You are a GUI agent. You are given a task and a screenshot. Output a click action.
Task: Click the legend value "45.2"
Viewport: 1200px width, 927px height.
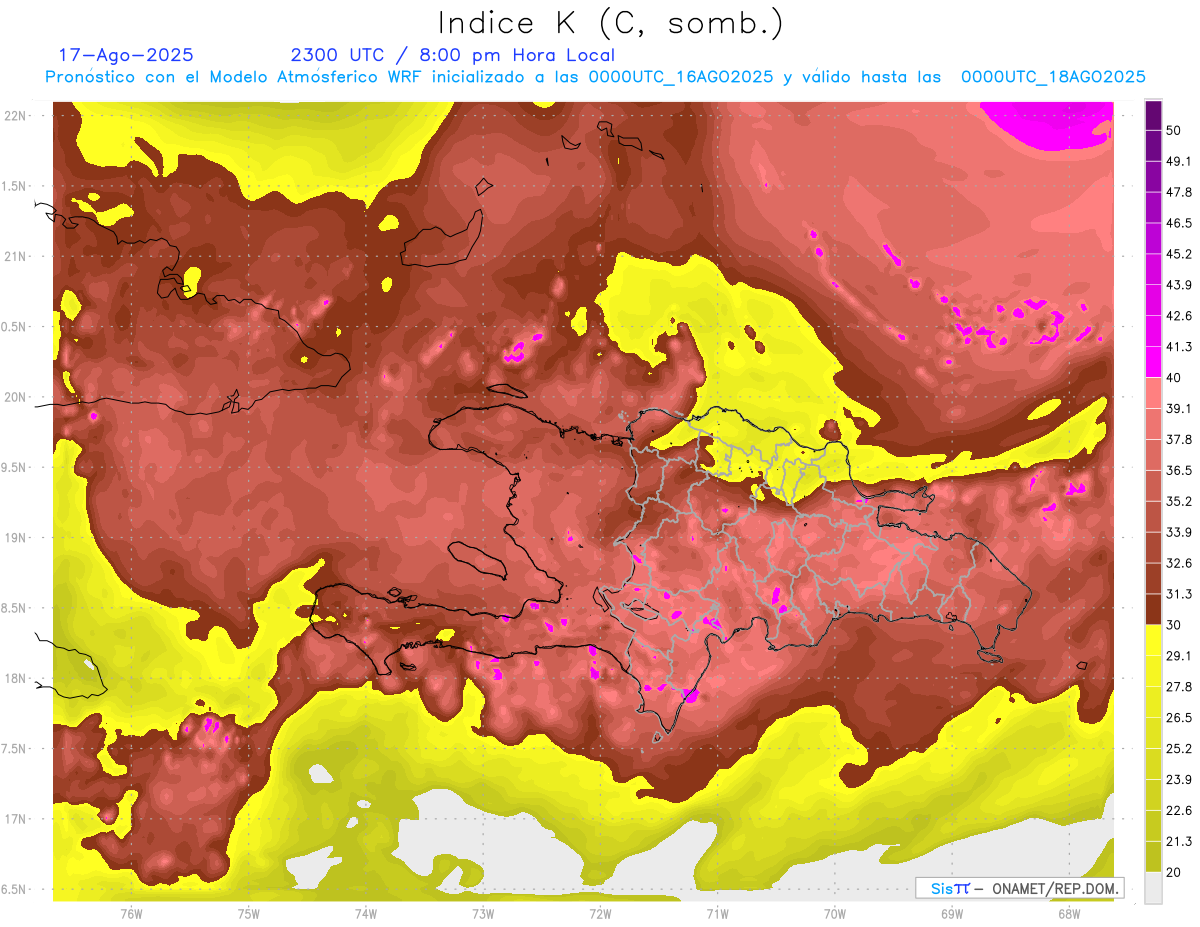(x=1179, y=254)
